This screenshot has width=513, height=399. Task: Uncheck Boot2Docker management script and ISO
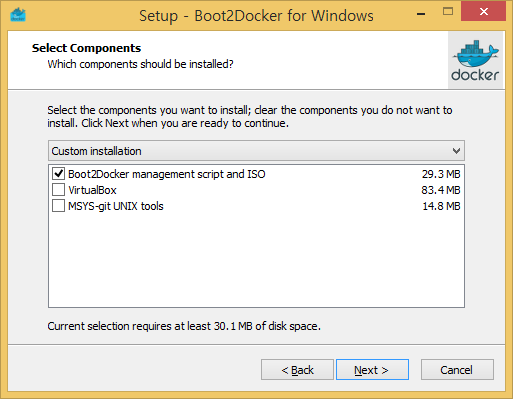click(59, 174)
